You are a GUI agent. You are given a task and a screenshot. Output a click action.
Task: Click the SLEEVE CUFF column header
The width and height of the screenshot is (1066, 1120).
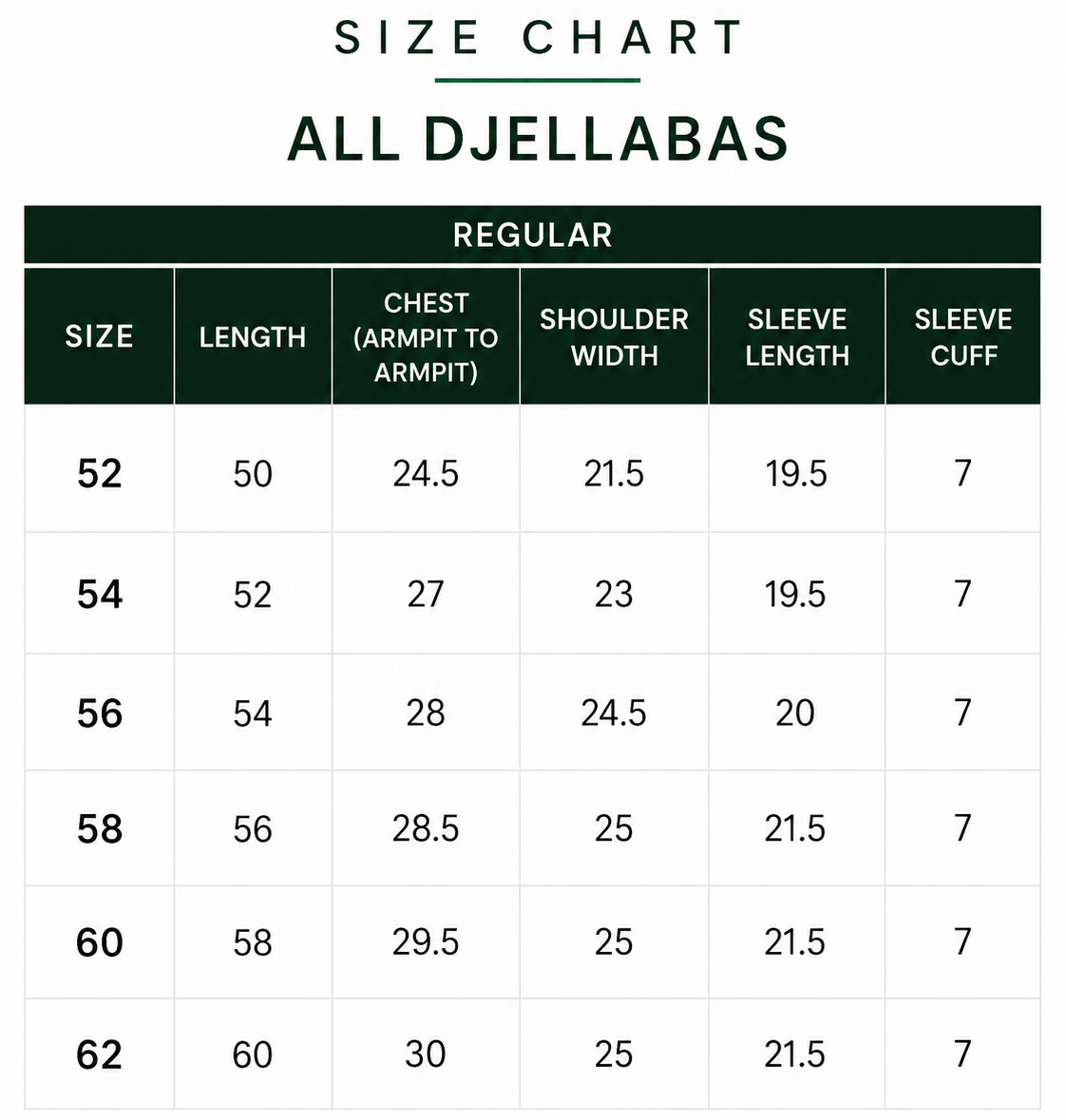(x=963, y=336)
